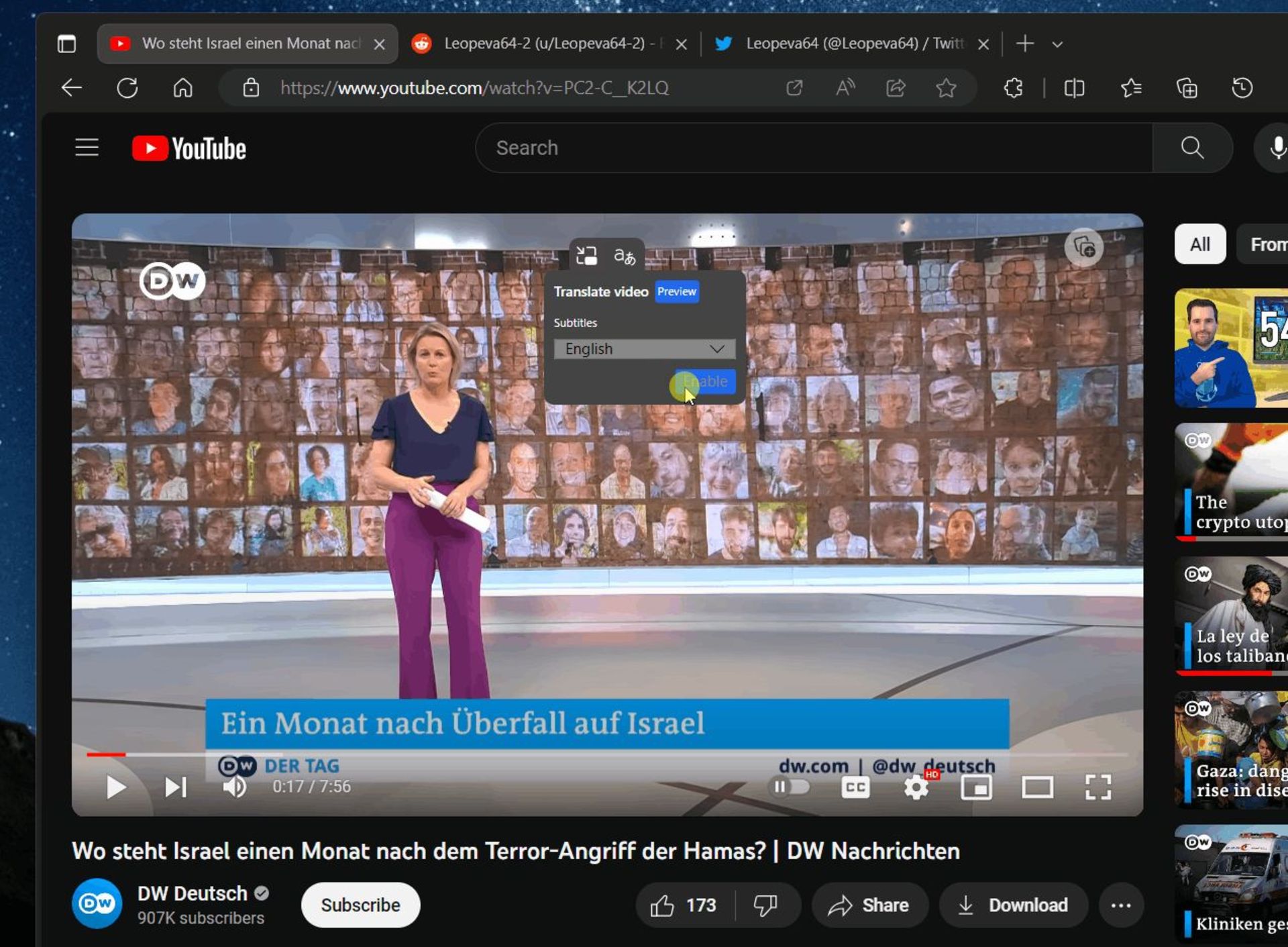Open DW Deutsch channel avatar
This screenshot has height=947, width=1288.
[97, 904]
